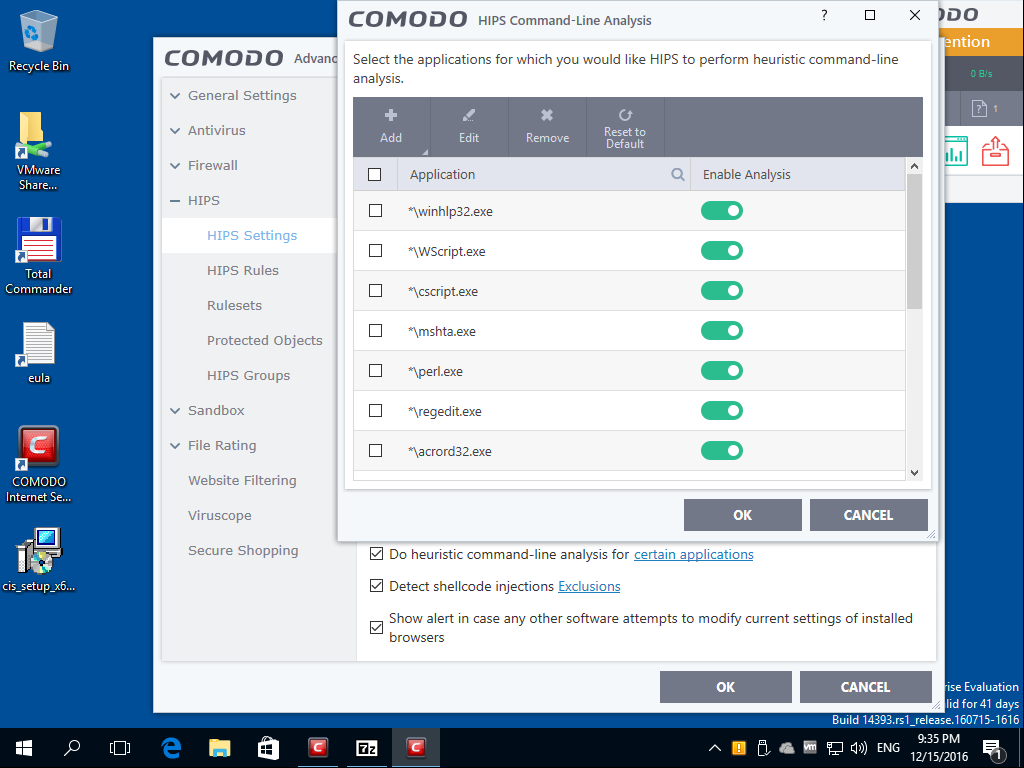Launch Microsoft Edge from taskbar
The width and height of the screenshot is (1024, 768).
point(171,748)
